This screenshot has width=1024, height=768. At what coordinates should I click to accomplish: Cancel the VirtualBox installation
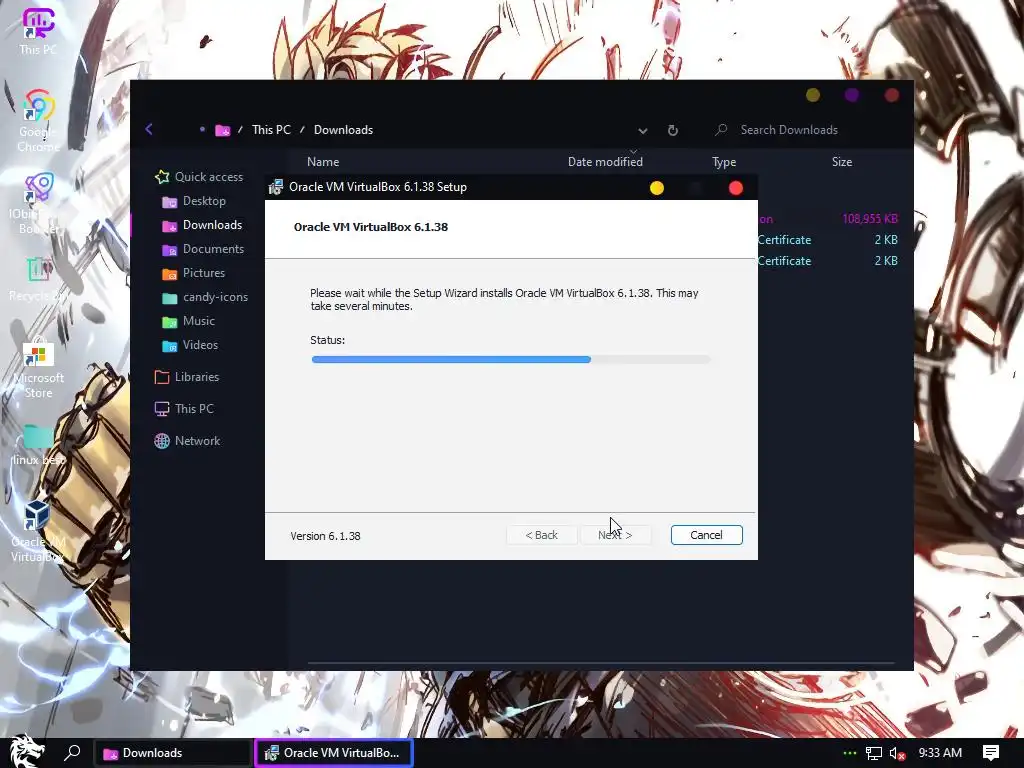[706, 535]
